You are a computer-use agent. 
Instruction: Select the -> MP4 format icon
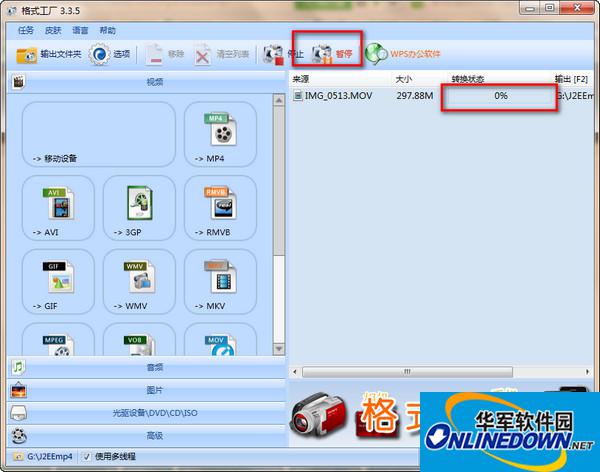223,129
